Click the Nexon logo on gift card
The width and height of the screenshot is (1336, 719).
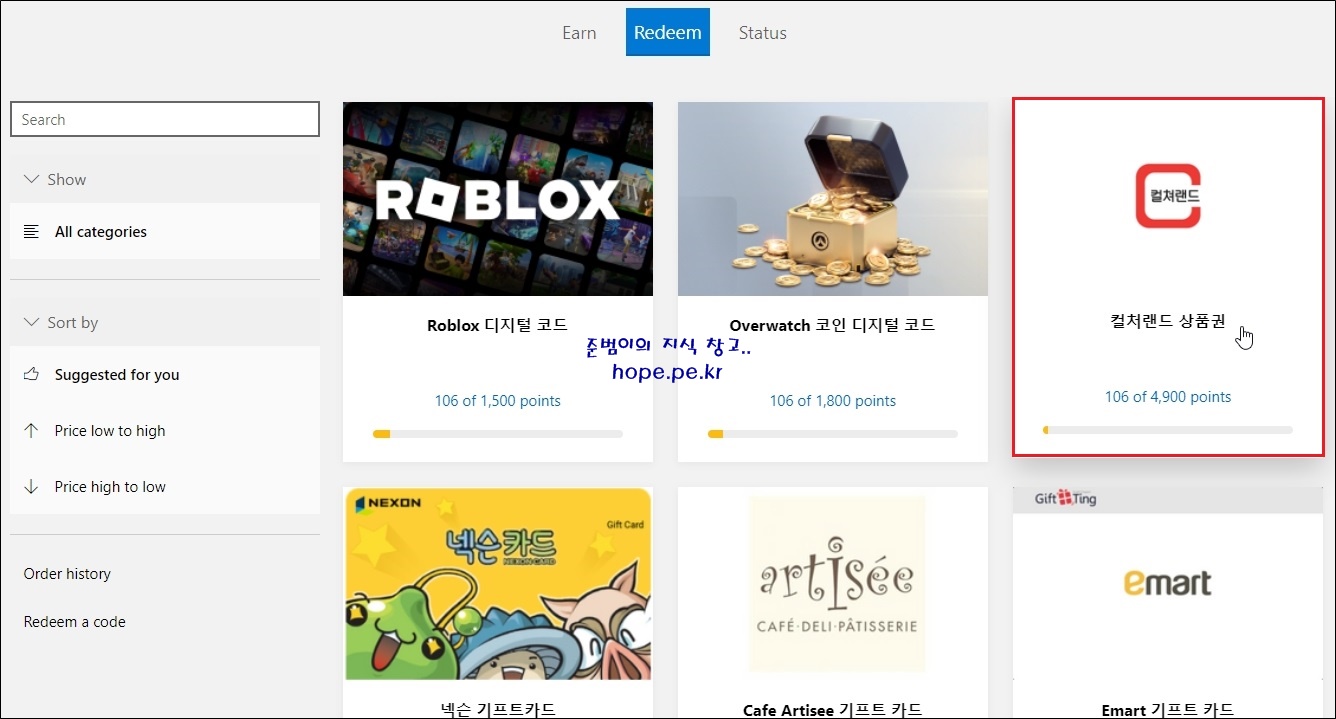(386, 502)
